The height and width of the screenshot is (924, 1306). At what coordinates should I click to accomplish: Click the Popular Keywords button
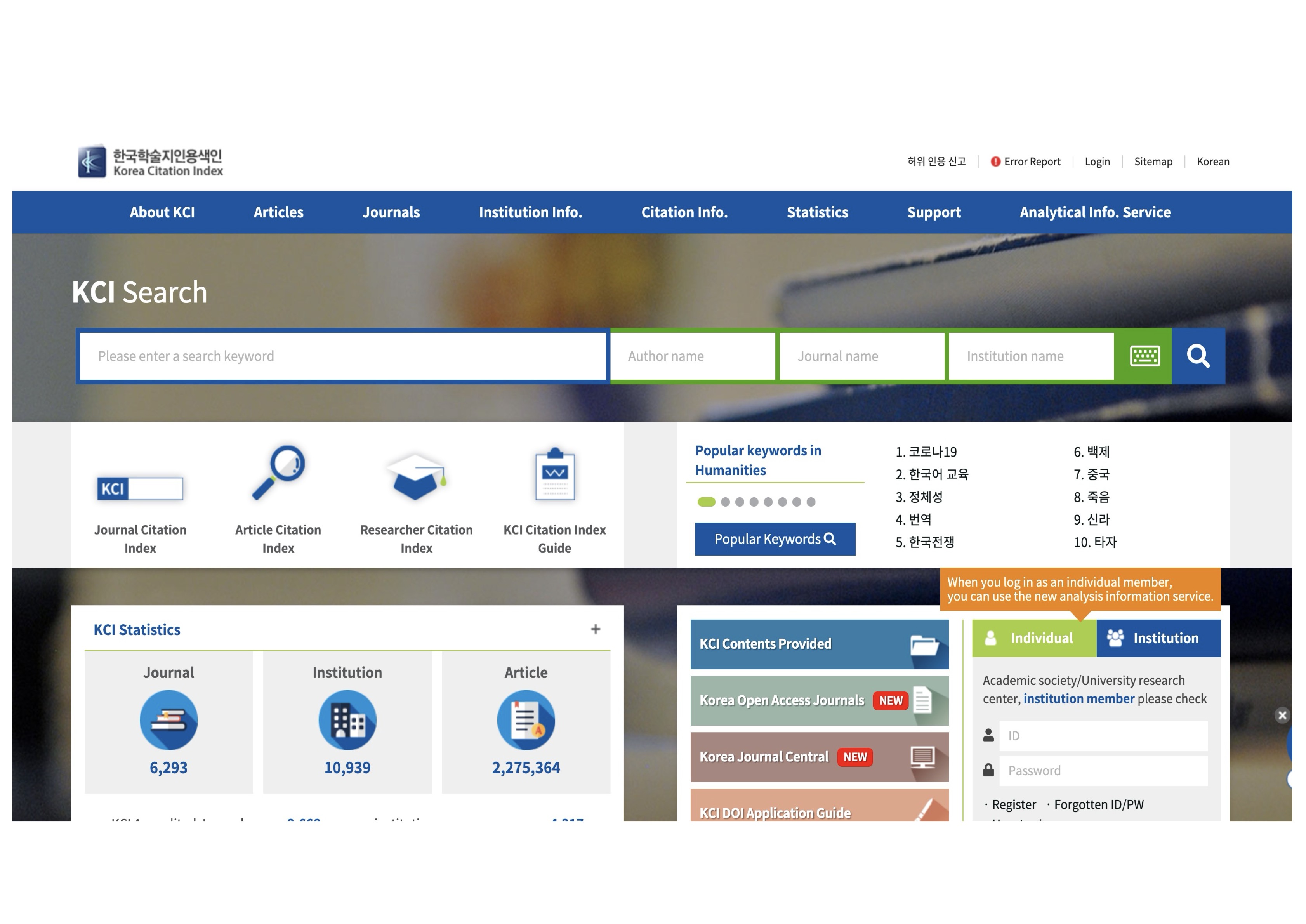[775, 539]
